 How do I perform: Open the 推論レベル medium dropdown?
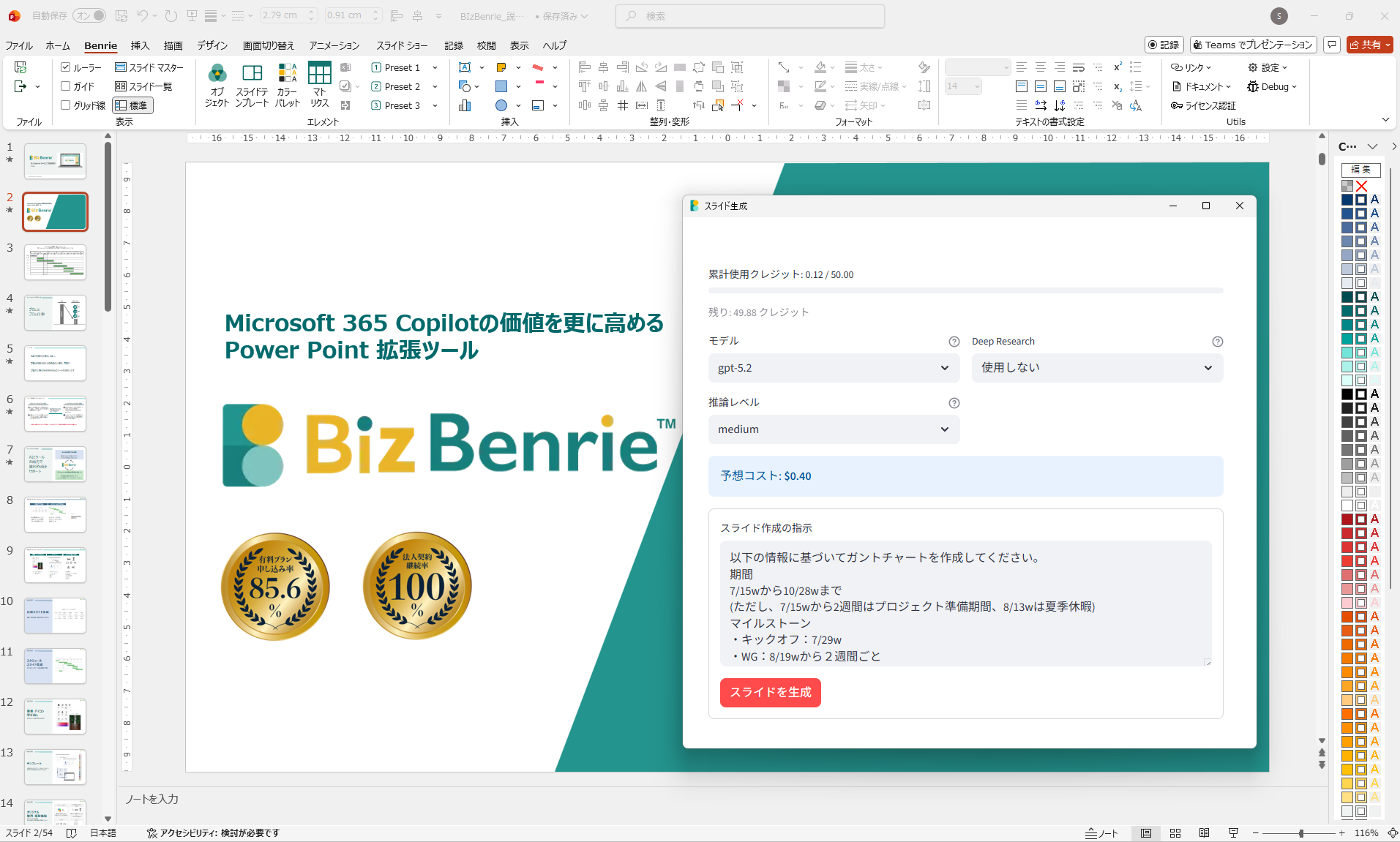[833, 429]
